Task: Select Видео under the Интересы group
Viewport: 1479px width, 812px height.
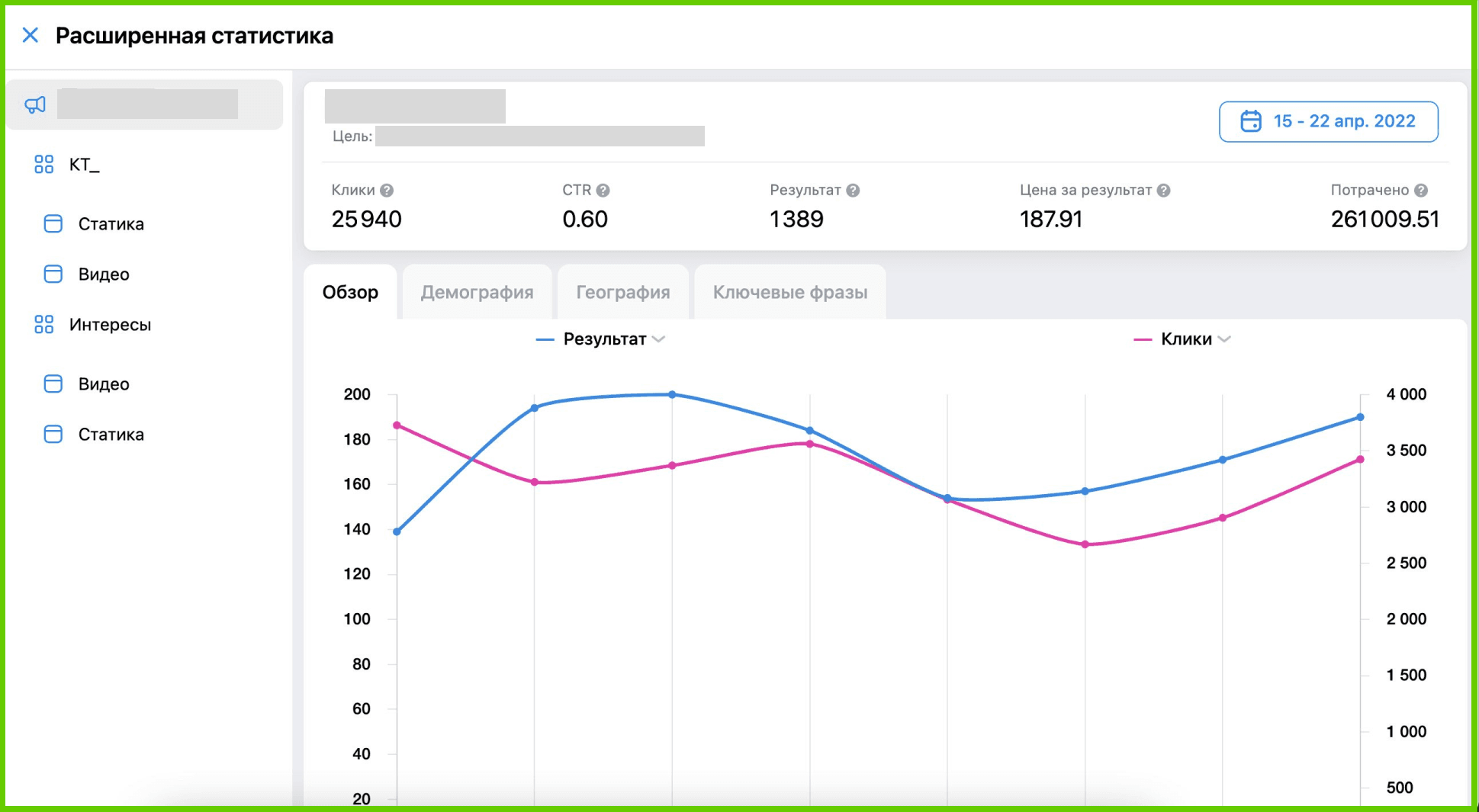Action: point(104,384)
